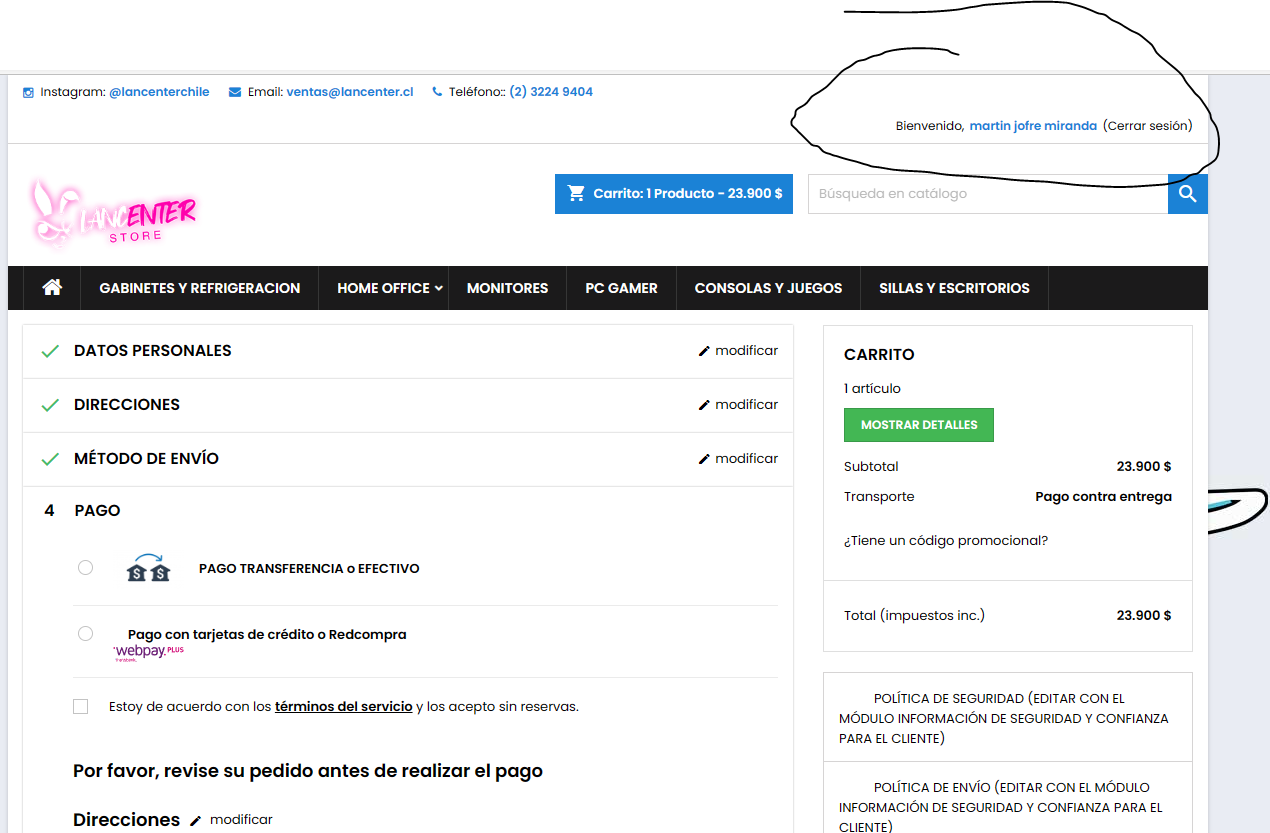The image size is (1270, 833).
Task: Open cart button showing 23.900 $
Action: [x=675, y=194]
